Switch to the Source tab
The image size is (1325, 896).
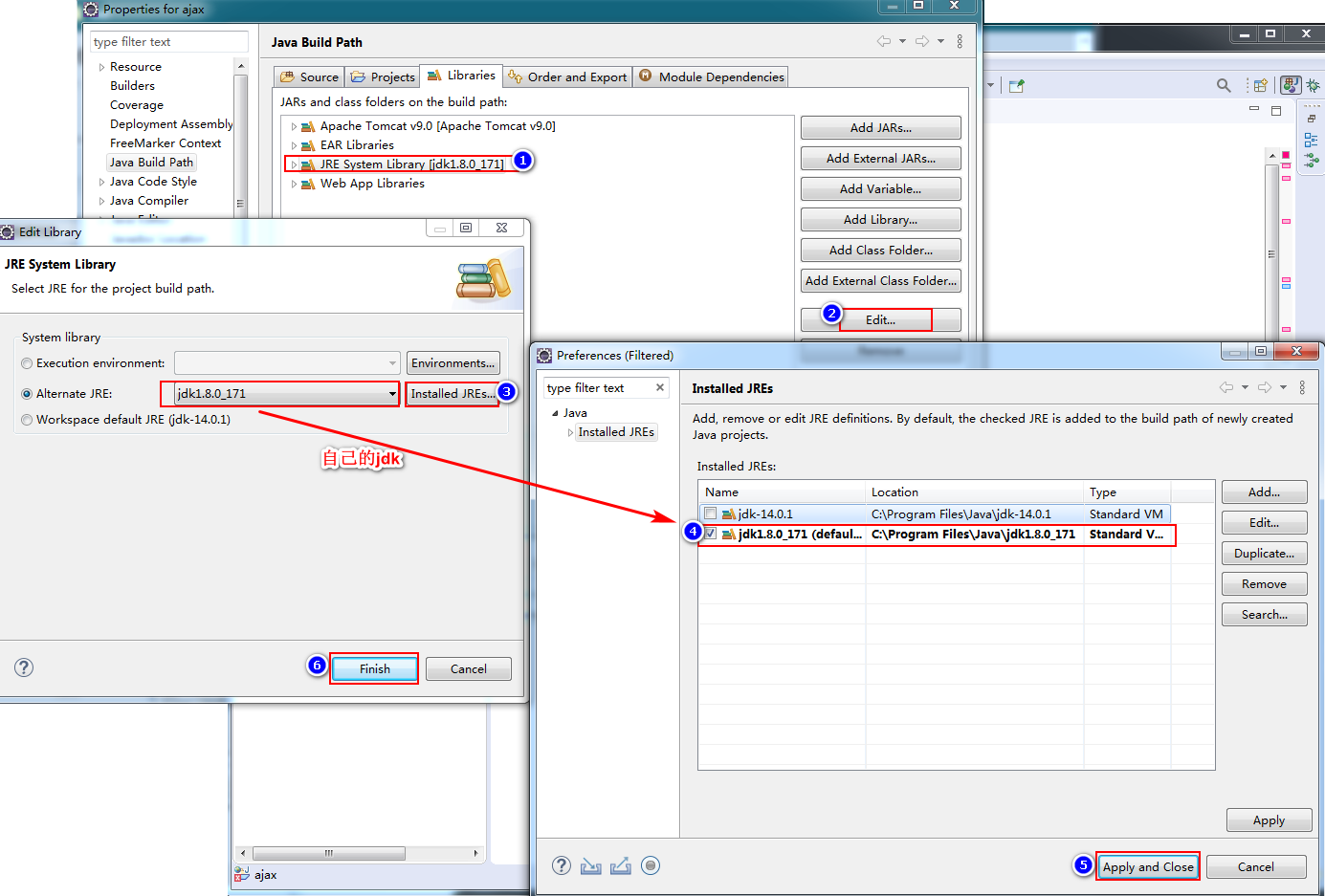(309, 76)
